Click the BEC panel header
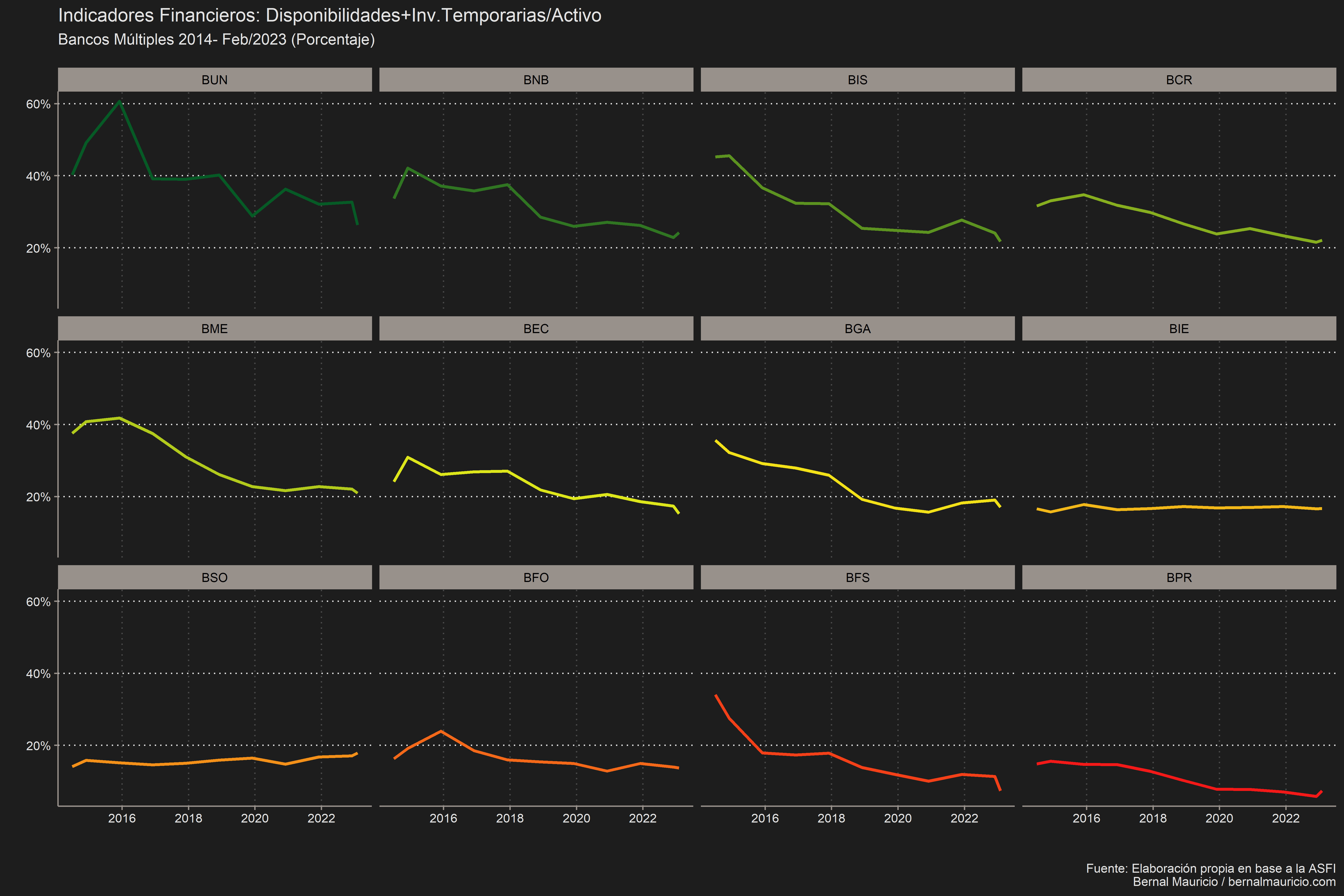Screen dimensions: 1344x896 click(x=536, y=329)
